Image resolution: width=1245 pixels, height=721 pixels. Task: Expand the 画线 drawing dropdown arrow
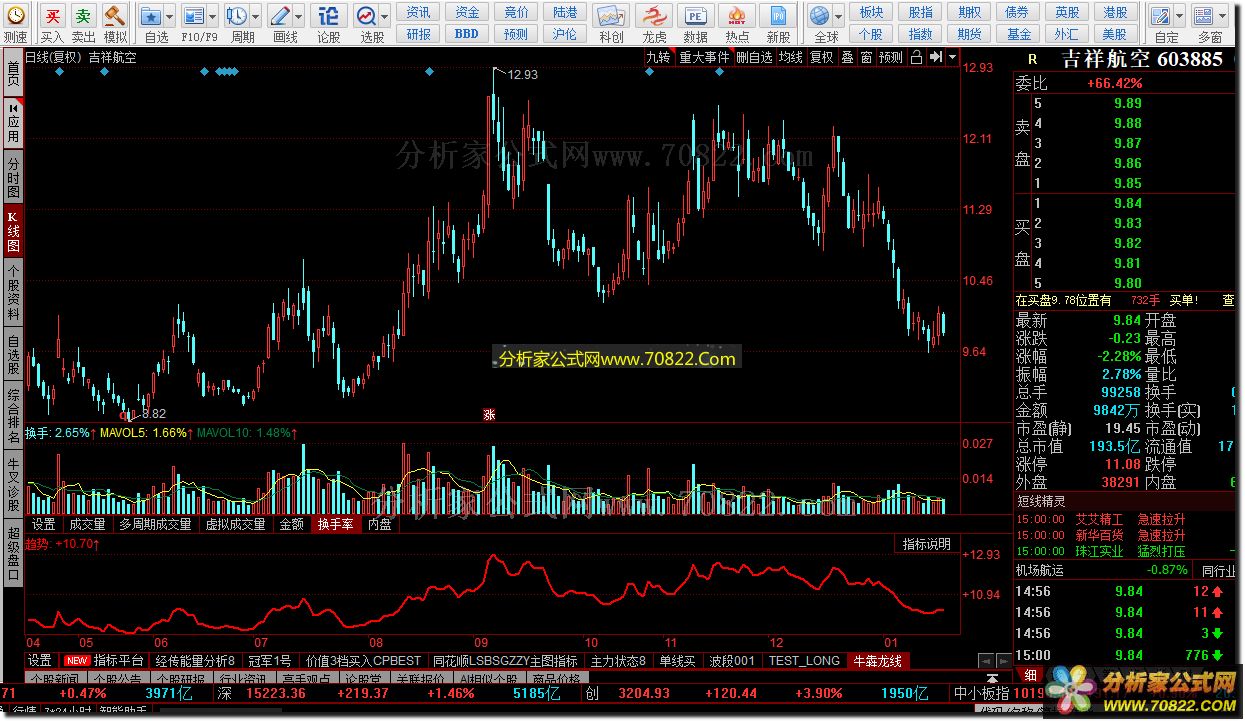(x=299, y=16)
